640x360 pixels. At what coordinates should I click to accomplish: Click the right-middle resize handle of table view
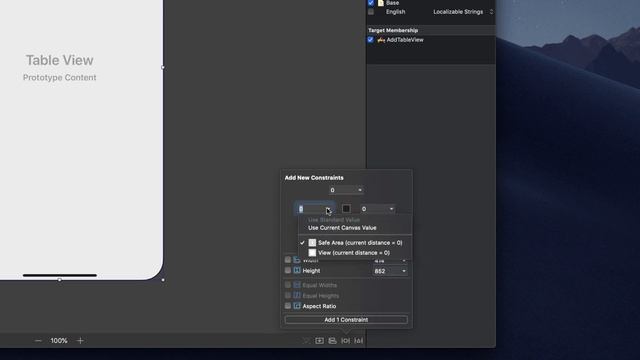(x=163, y=67)
